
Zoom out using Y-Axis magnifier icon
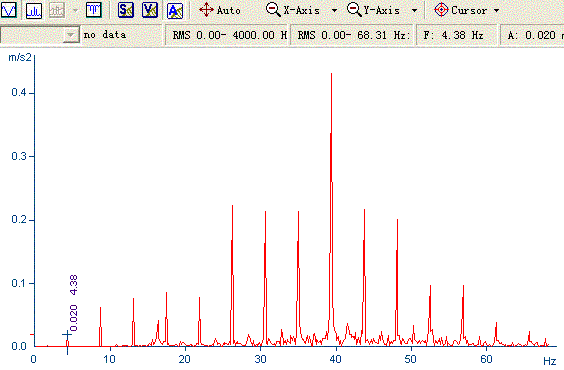pos(354,10)
